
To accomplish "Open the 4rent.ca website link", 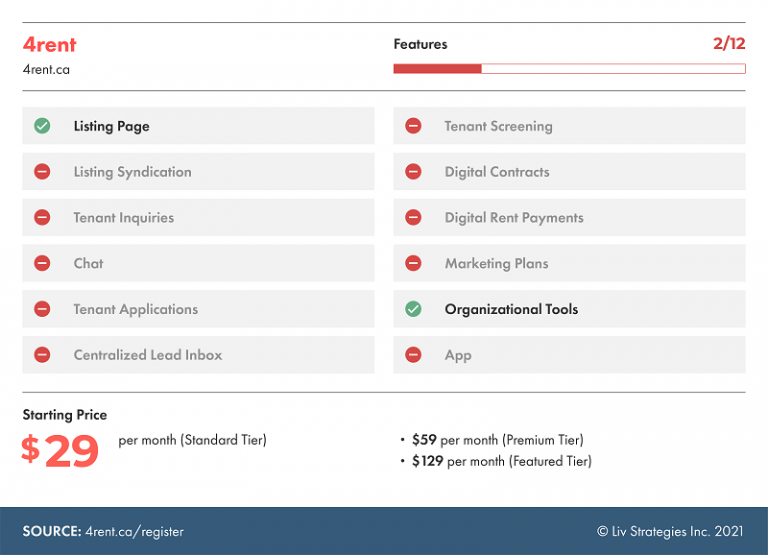I will [x=46, y=70].
